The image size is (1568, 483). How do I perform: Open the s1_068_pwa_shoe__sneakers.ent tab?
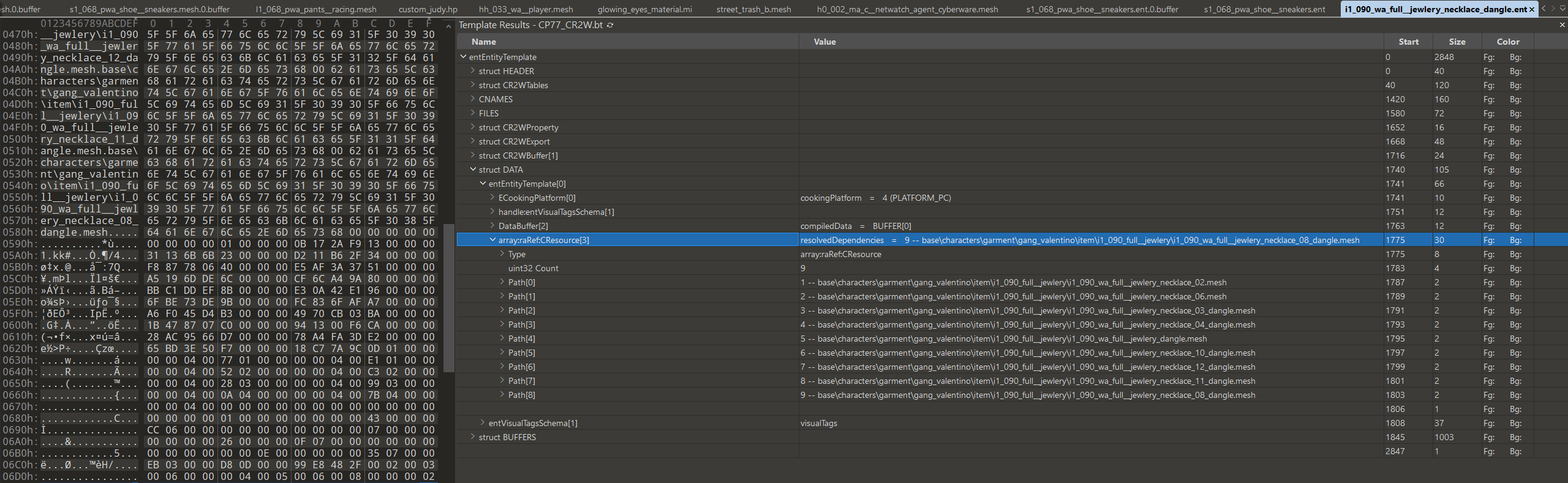1264,9
